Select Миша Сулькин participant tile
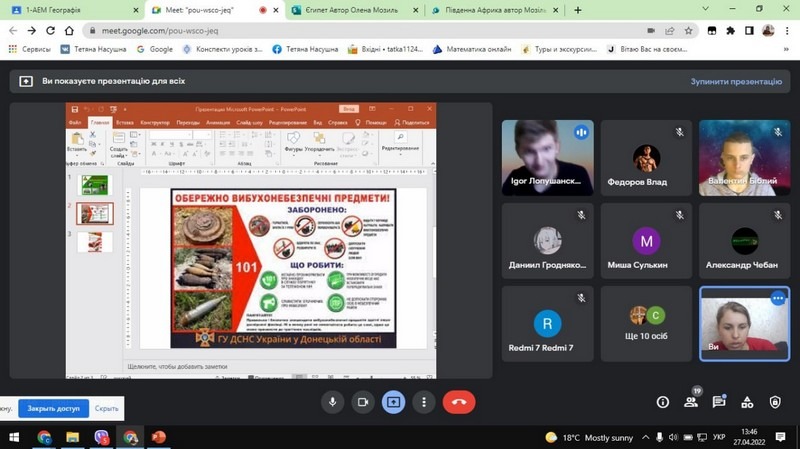 646,241
